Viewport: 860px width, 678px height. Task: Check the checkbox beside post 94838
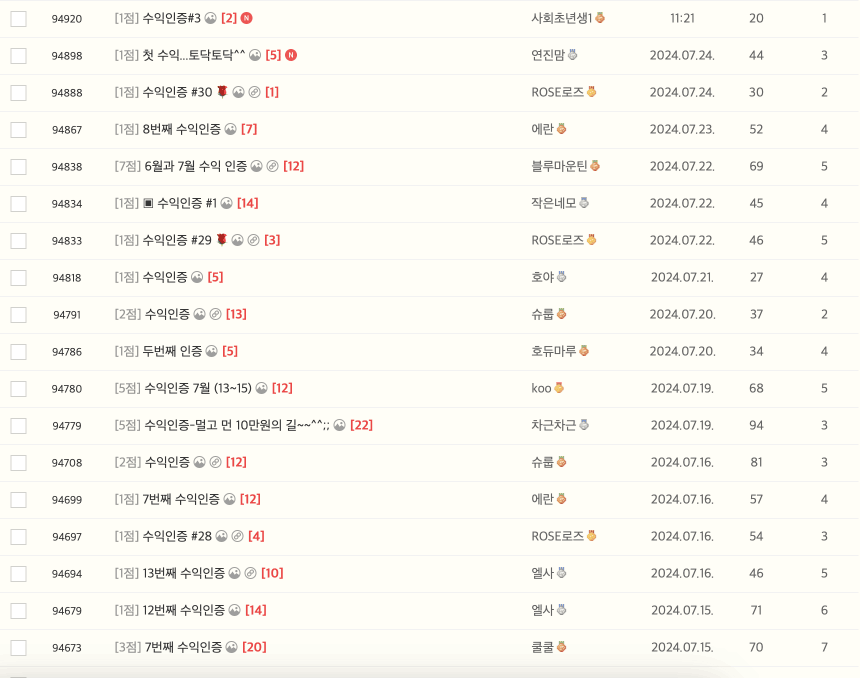click(x=17, y=166)
